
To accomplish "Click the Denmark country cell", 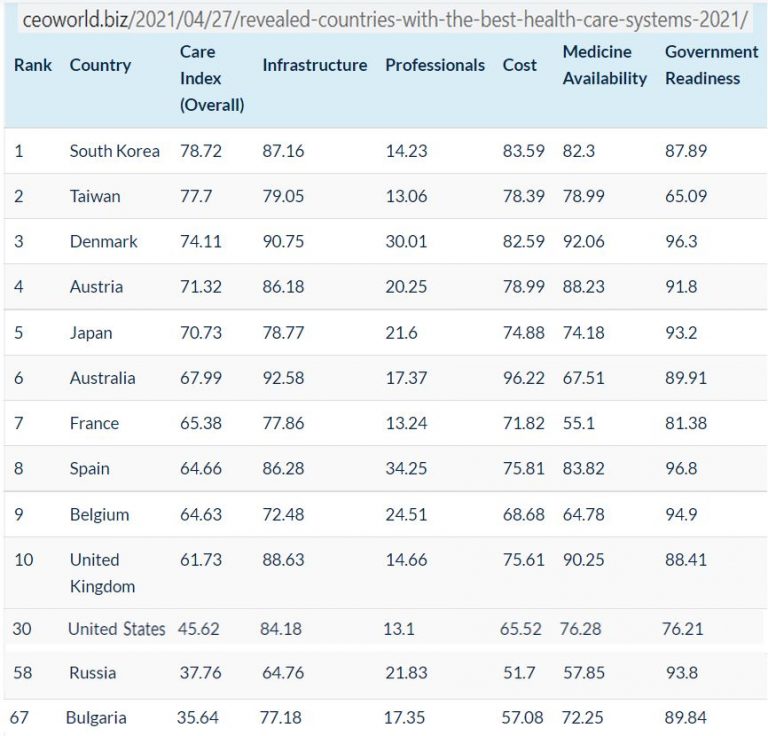I will 103,242.
